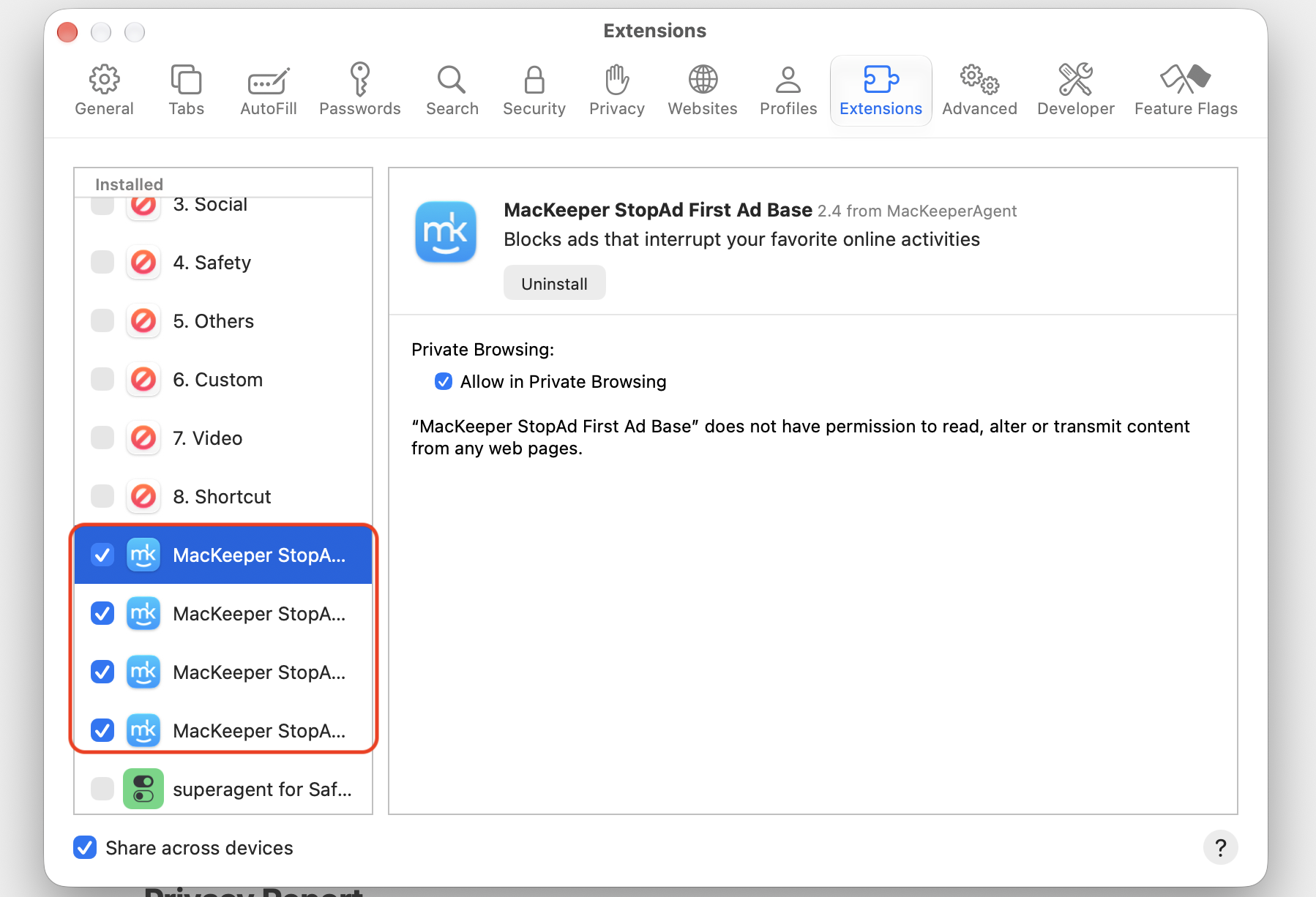Click the blocker icon beside 8. Shortcut
The width and height of the screenshot is (1316, 897).
click(143, 496)
